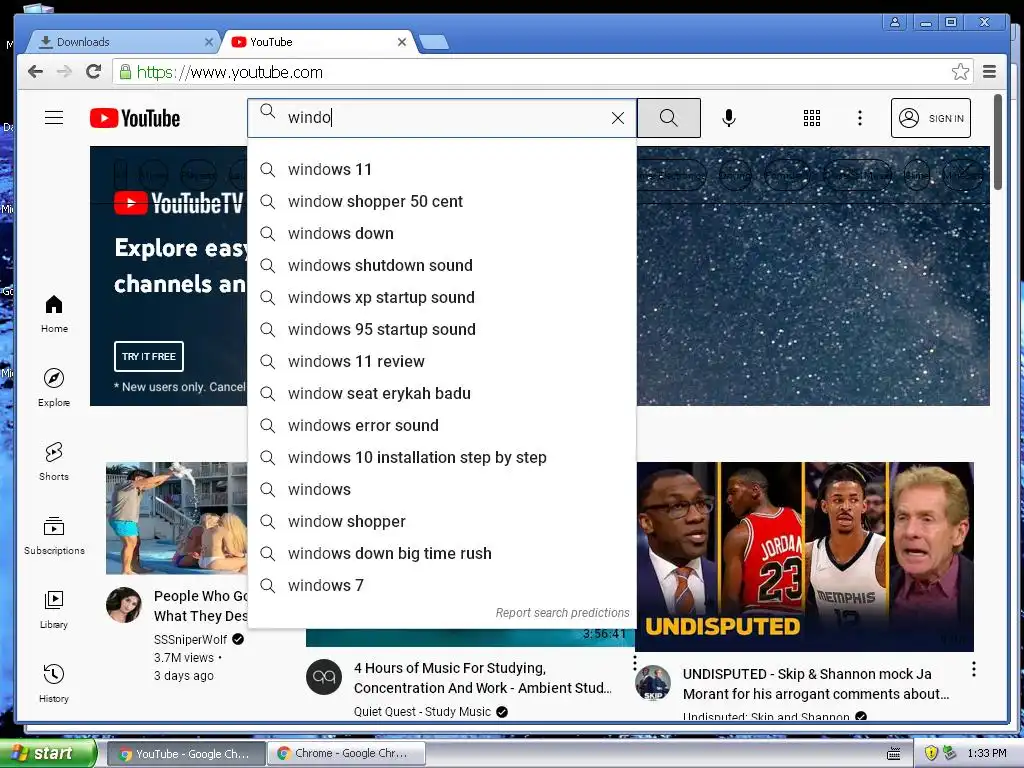Click the YouTube logo
This screenshot has width=1024, height=768.
point(135,118)
